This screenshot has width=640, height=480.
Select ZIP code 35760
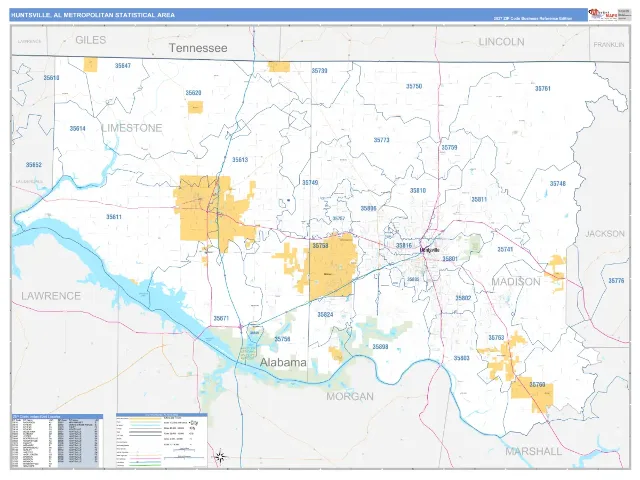coord(537,384)
